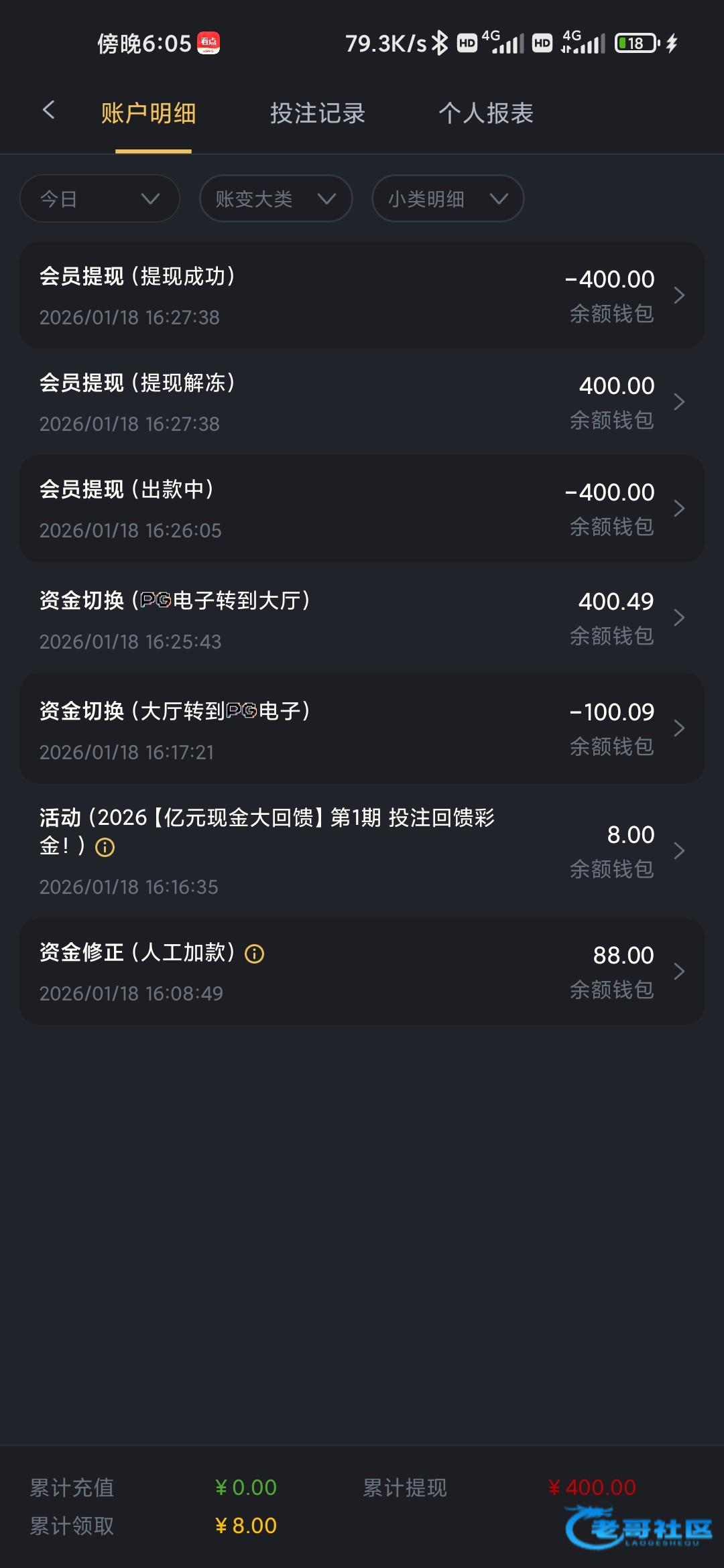Open arrow for 提现成功 entry
The image size is (724, 1568).
679,296
